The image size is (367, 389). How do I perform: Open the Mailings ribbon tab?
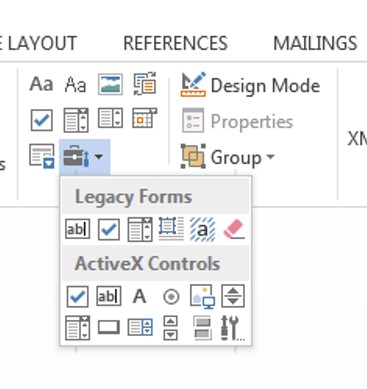click(x=315, y=43)
